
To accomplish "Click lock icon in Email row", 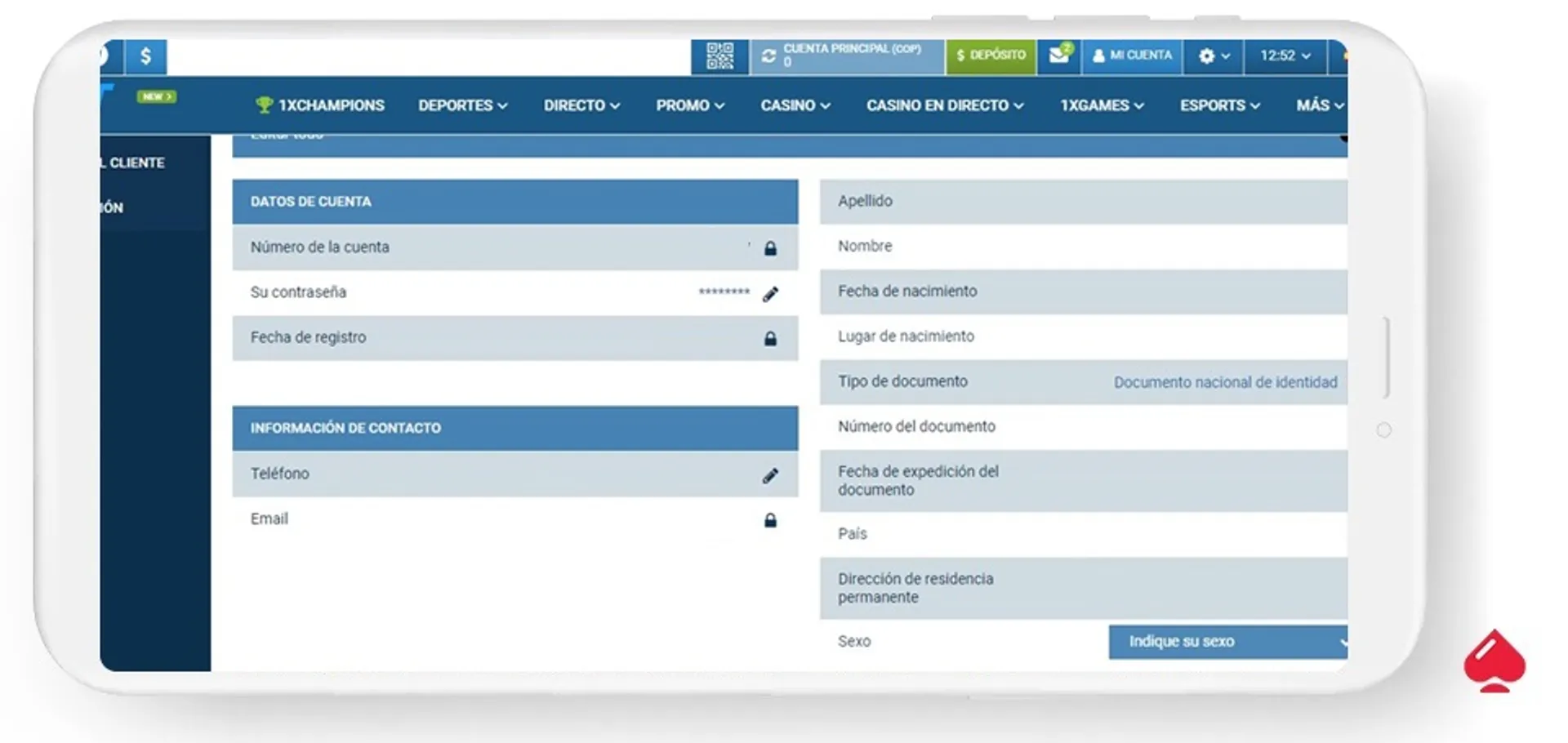I will point(770,520).
